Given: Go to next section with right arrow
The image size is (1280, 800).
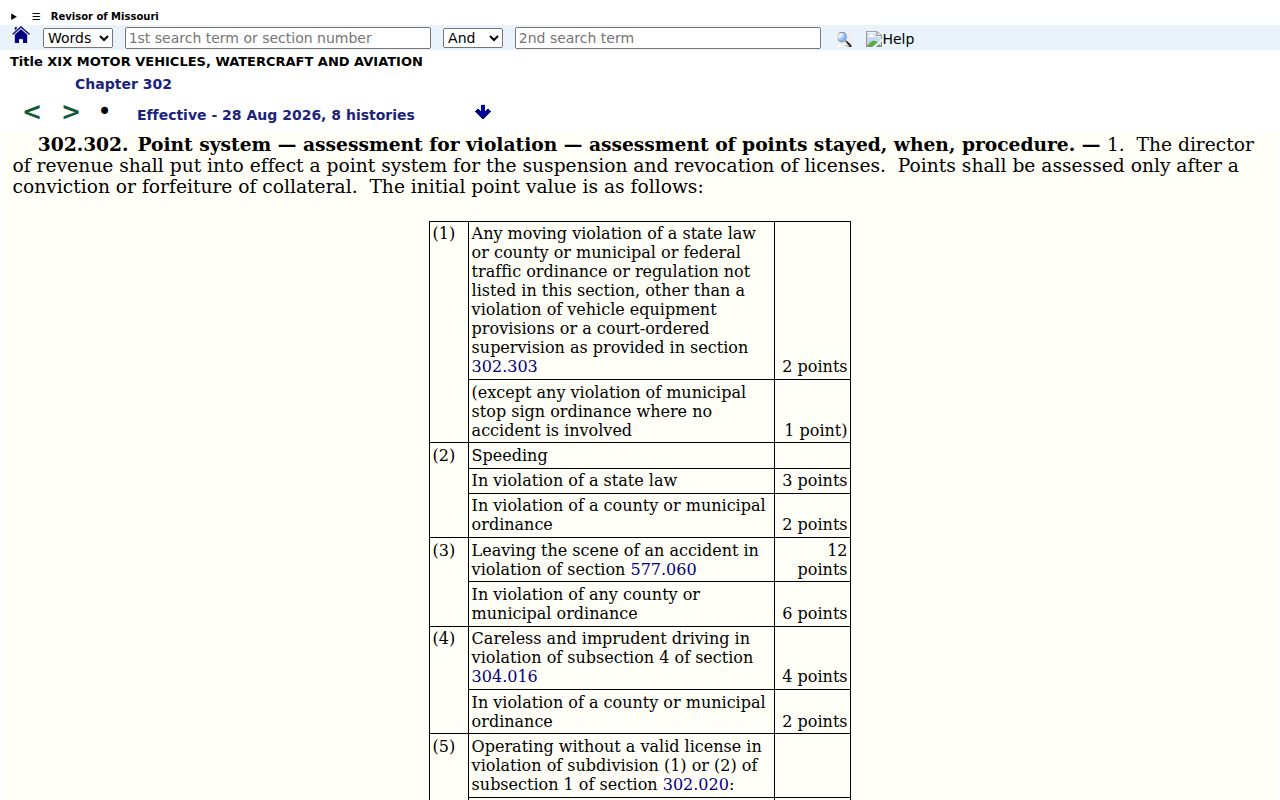Looking at the screenshot, I should (x=71, y=113).
